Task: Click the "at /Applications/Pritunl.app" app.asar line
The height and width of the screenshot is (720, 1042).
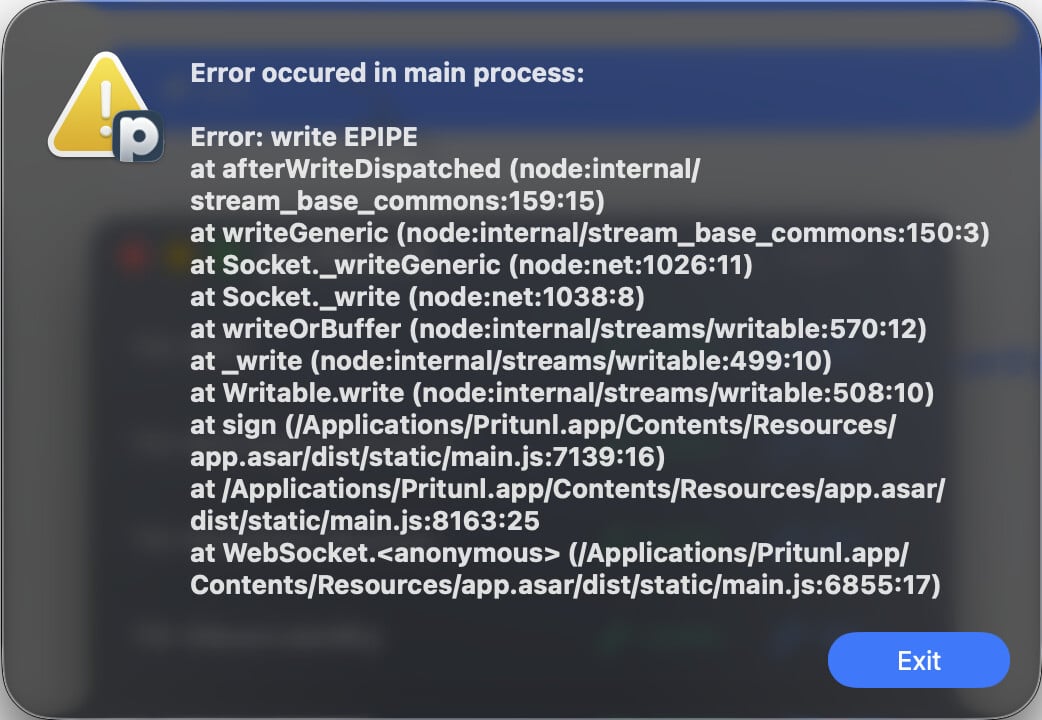Action: [568, 489]
